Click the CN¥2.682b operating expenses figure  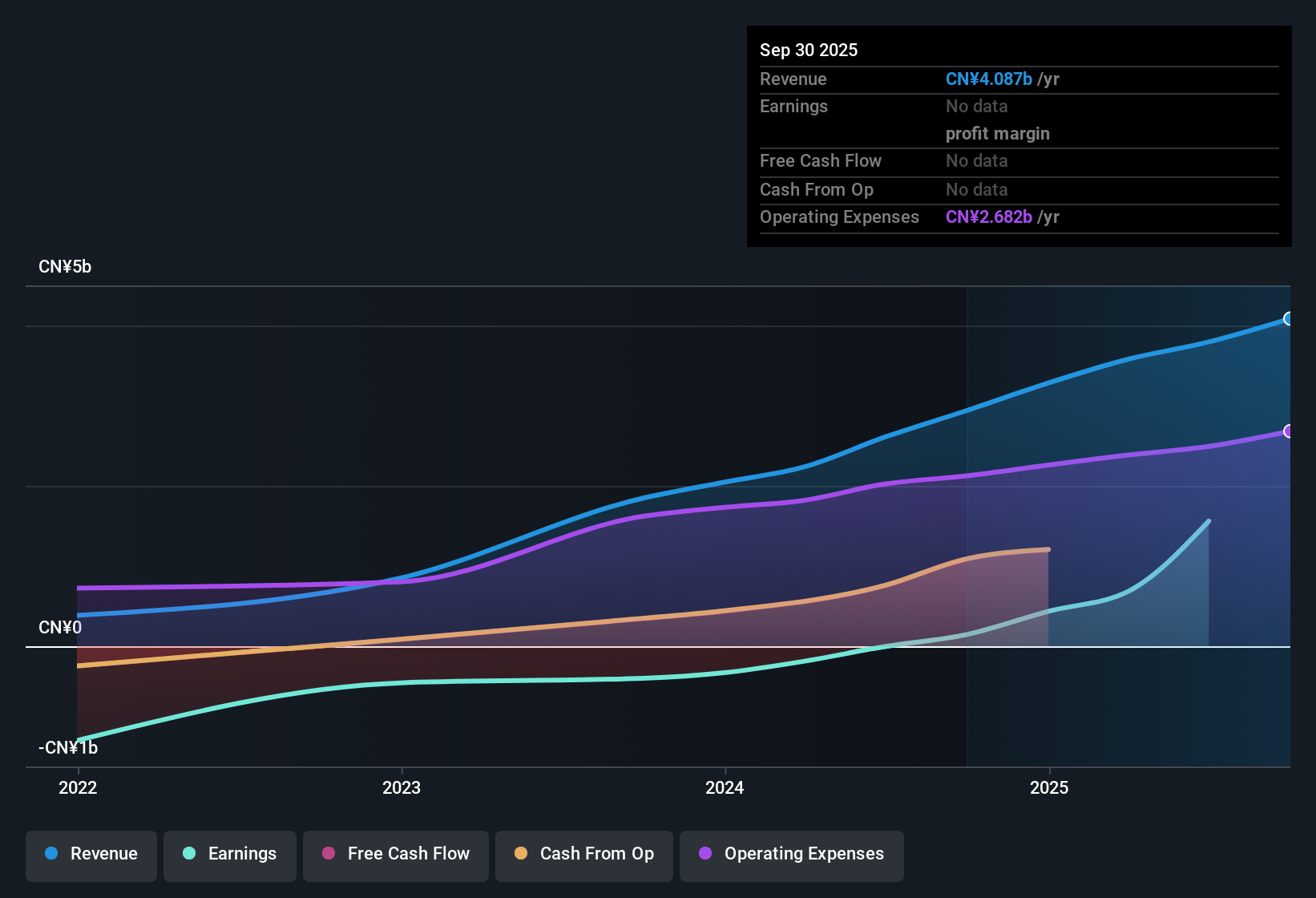click(988, 216)
